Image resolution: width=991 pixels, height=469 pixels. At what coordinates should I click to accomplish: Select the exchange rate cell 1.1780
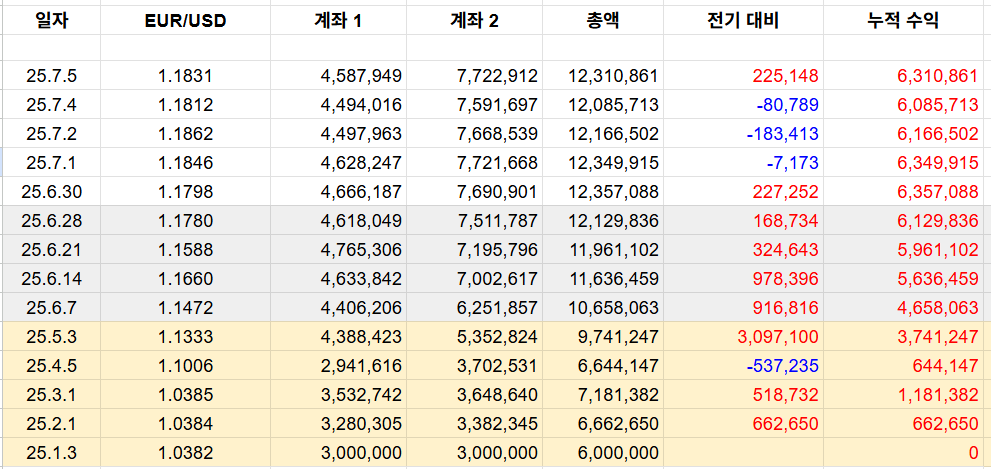click(185, 221)
